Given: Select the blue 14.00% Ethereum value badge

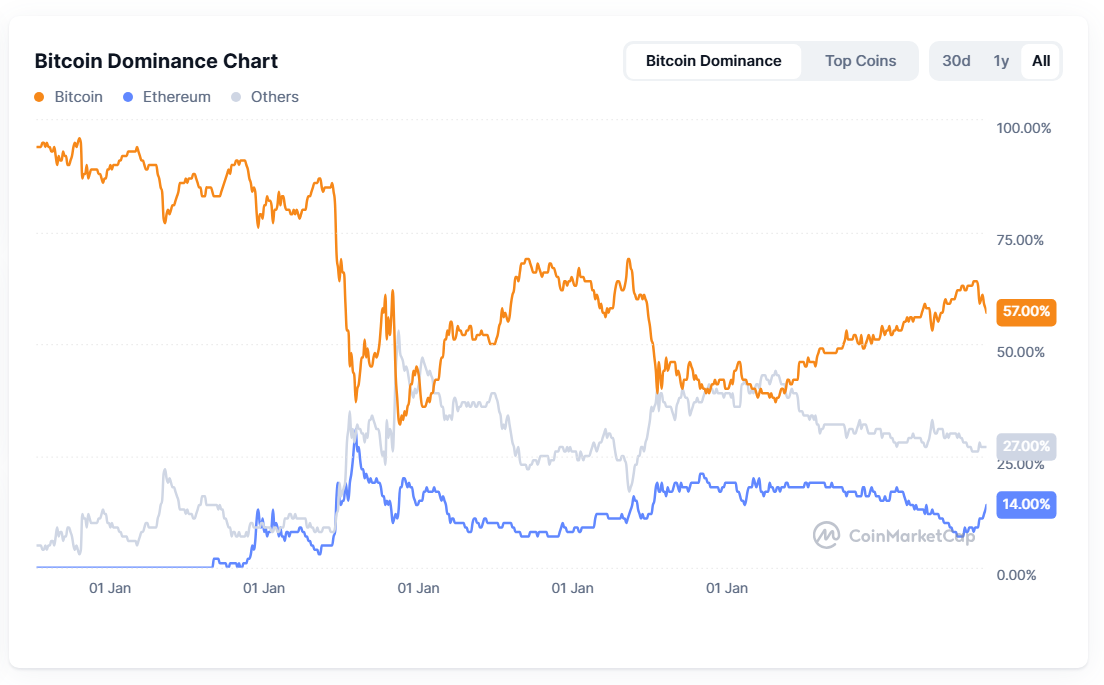Looking at the screenshot, I should [1026, 505].
